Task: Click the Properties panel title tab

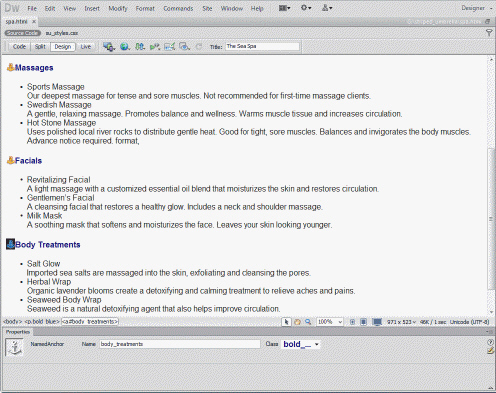Action: (18, 332)
